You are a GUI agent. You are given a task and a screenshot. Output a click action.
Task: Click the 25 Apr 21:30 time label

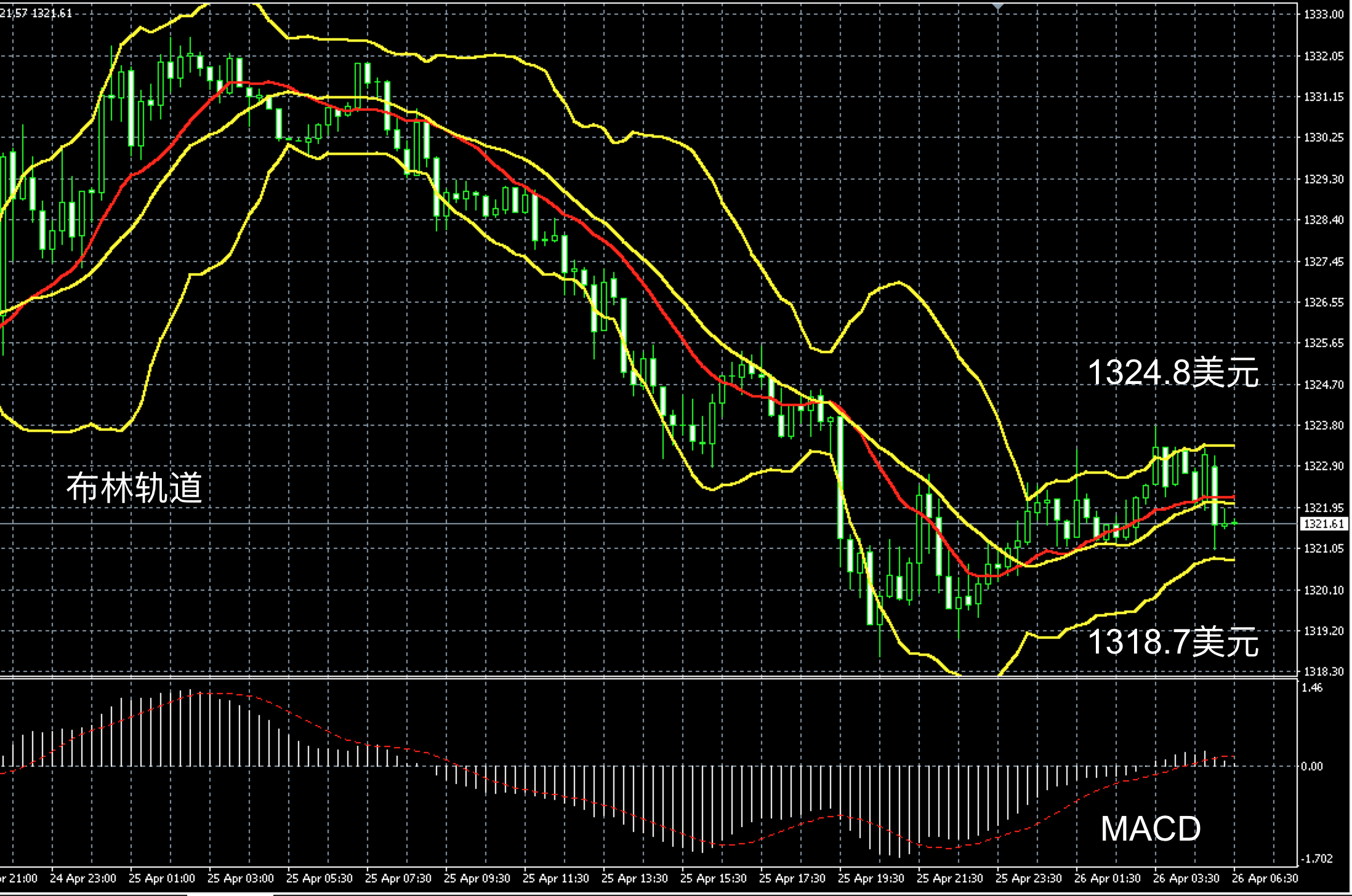949,878
